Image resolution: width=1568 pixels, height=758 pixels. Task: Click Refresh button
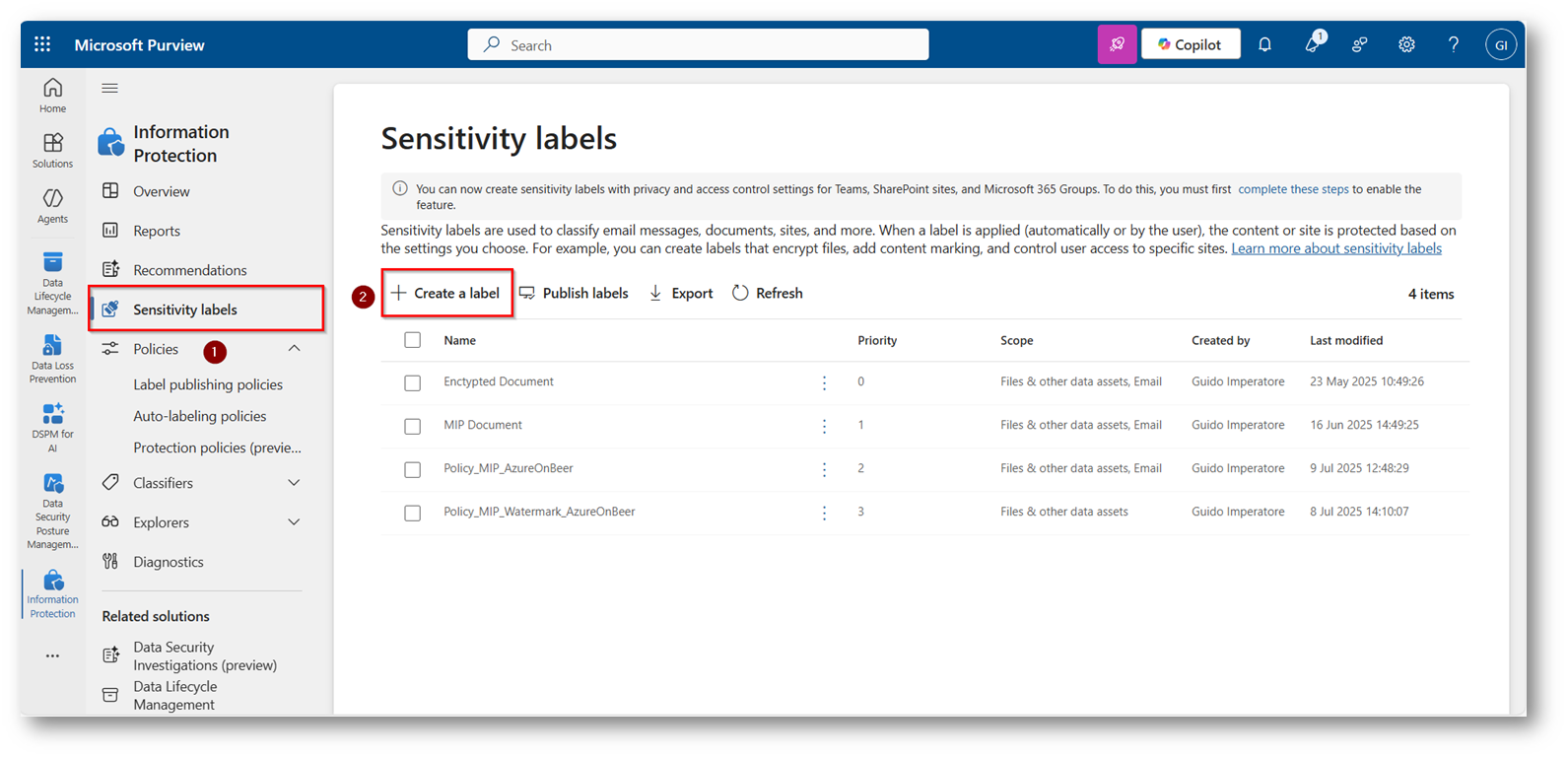point(768,293)
